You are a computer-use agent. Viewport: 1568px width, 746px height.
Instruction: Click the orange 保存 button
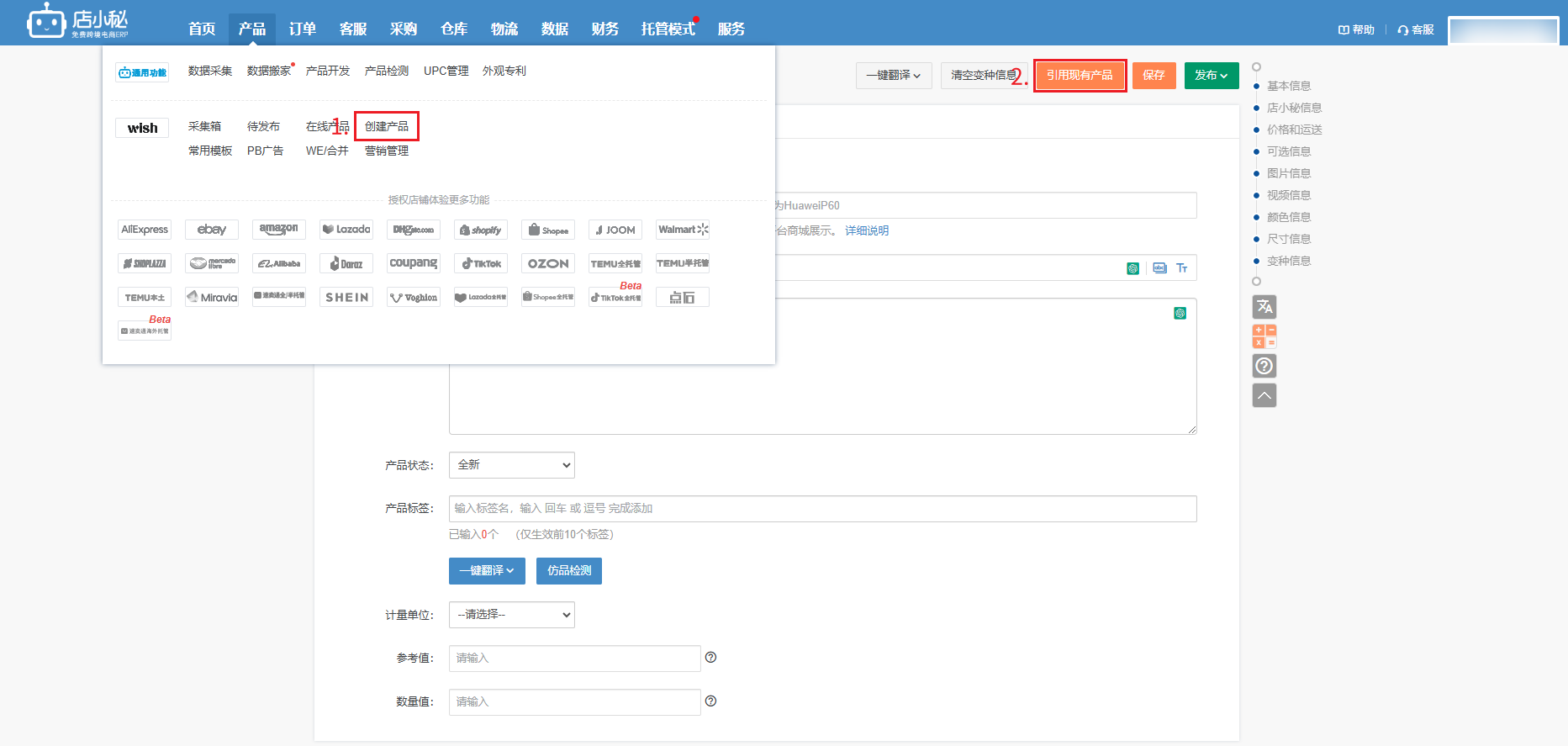[1154, 76]
